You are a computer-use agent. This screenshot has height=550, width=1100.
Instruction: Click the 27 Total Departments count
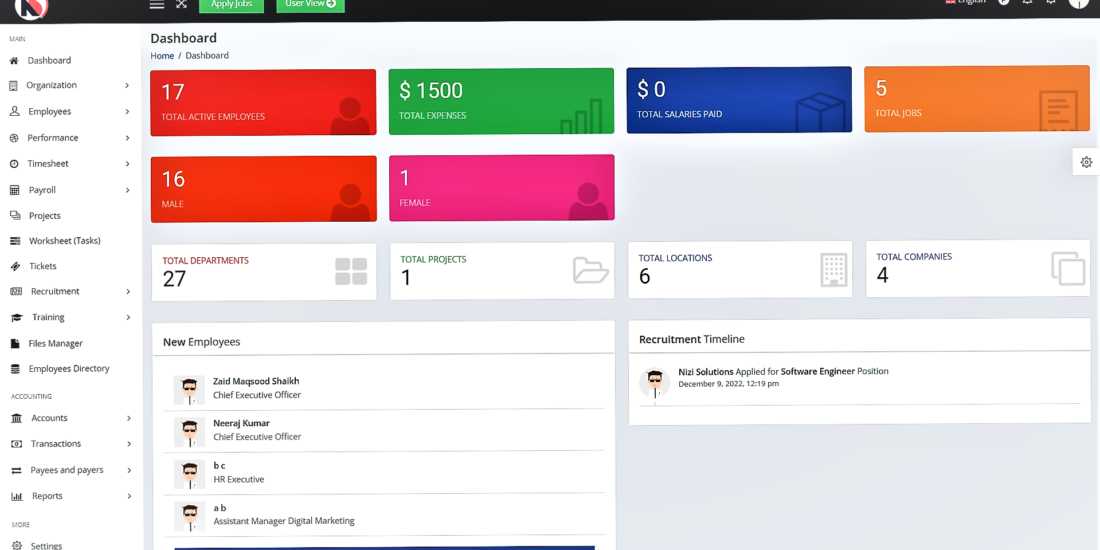click(x=174, y=279)
